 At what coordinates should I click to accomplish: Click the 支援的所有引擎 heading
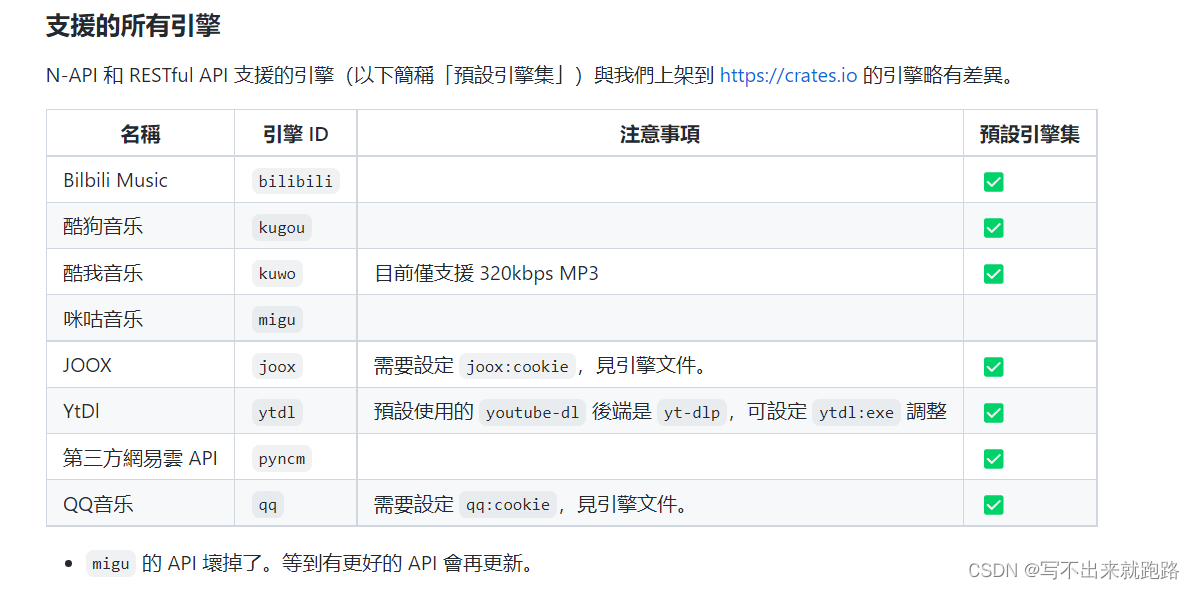133,26
